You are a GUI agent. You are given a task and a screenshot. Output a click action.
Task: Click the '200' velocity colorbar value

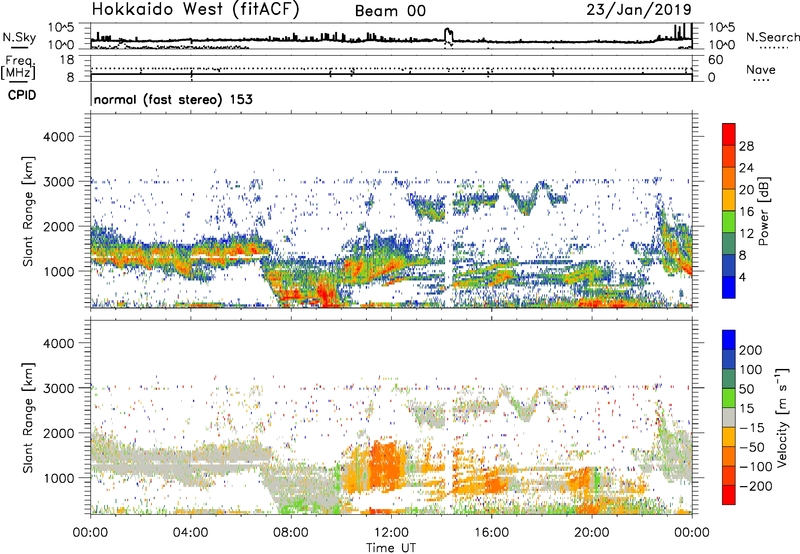click(x=751, y=350)
